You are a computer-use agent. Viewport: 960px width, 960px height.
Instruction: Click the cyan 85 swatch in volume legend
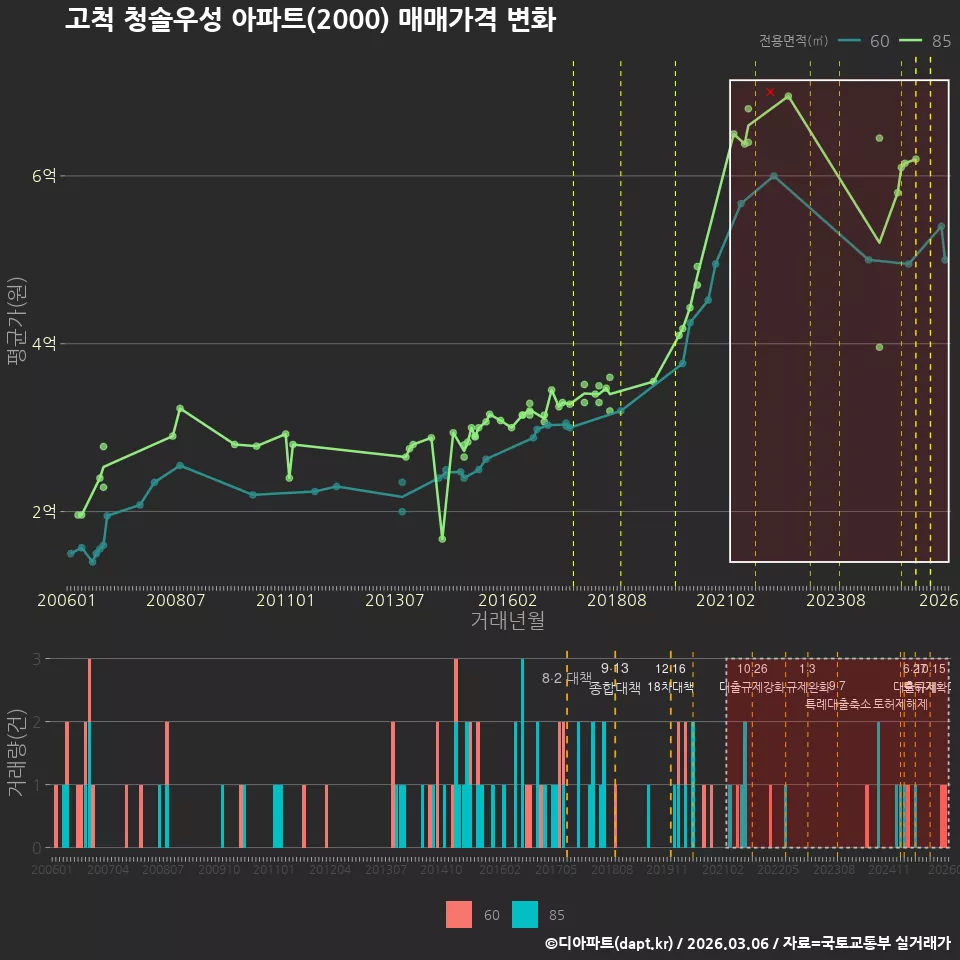525,915
